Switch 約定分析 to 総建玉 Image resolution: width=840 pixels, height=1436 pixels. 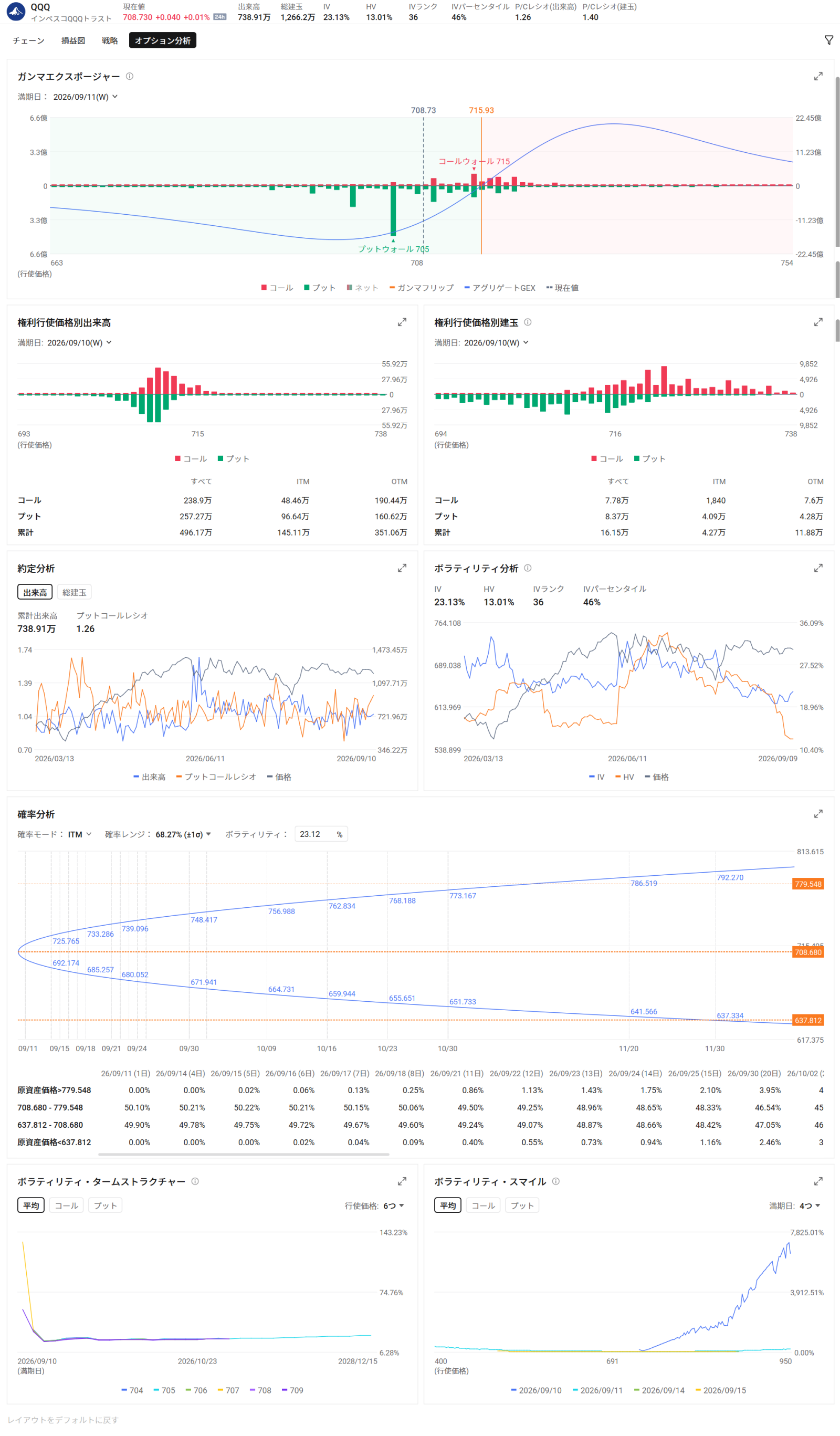click(74, 593)
